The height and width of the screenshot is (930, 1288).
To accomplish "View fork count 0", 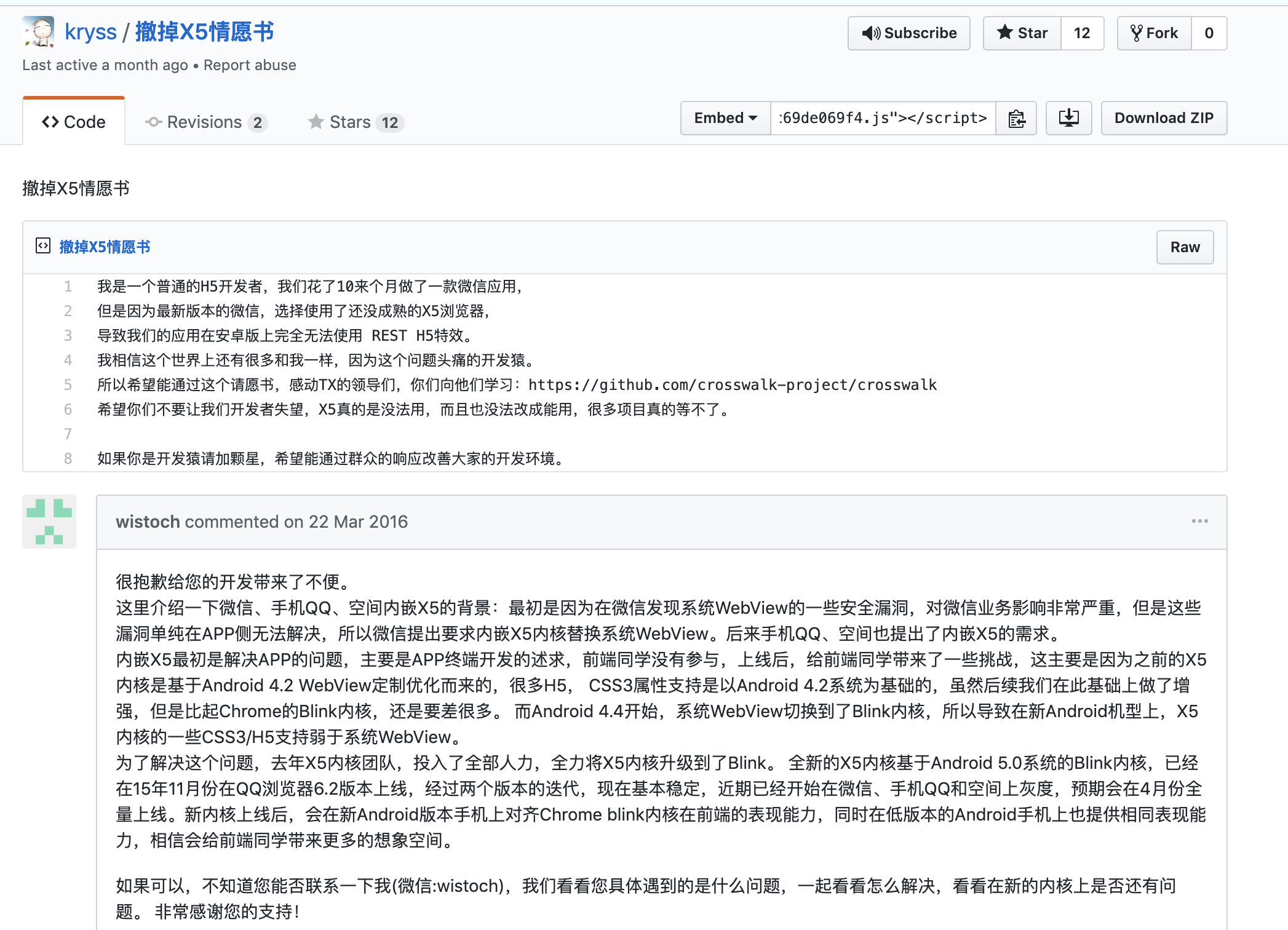I will tap(1209, 33).
